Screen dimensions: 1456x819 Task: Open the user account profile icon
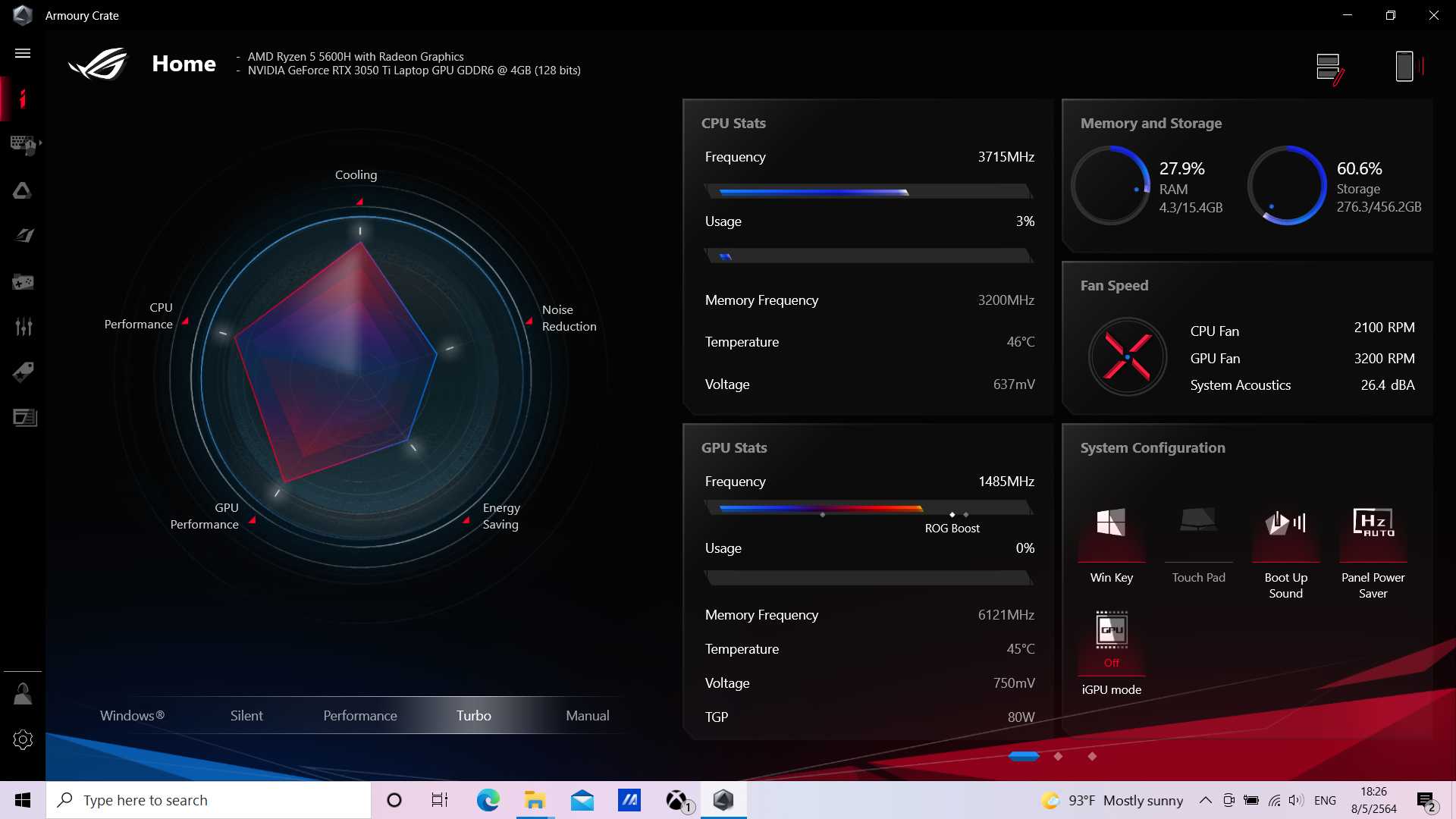[23, 694]
